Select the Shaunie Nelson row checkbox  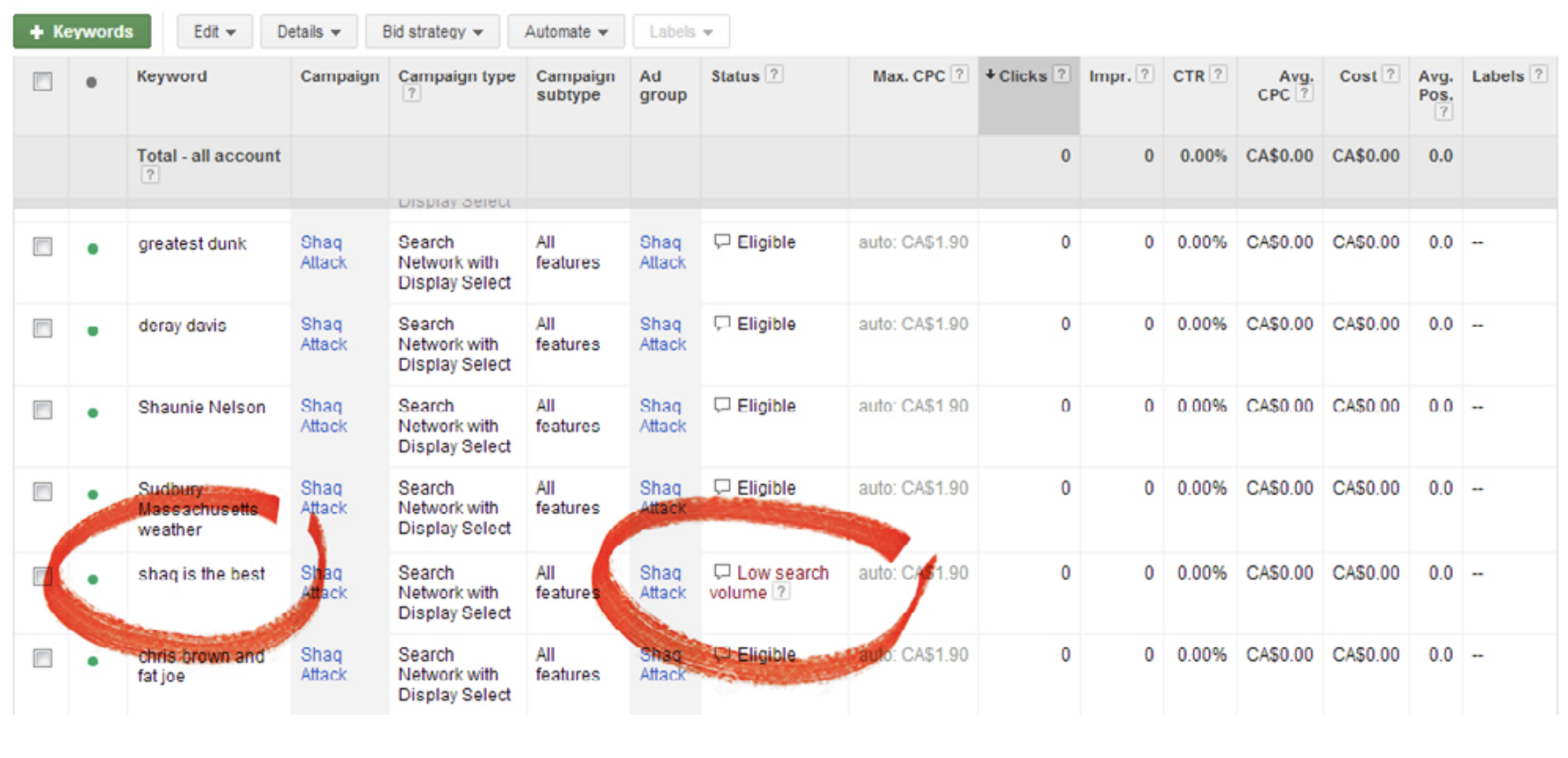pyautogui.click(x=42, y=410)
